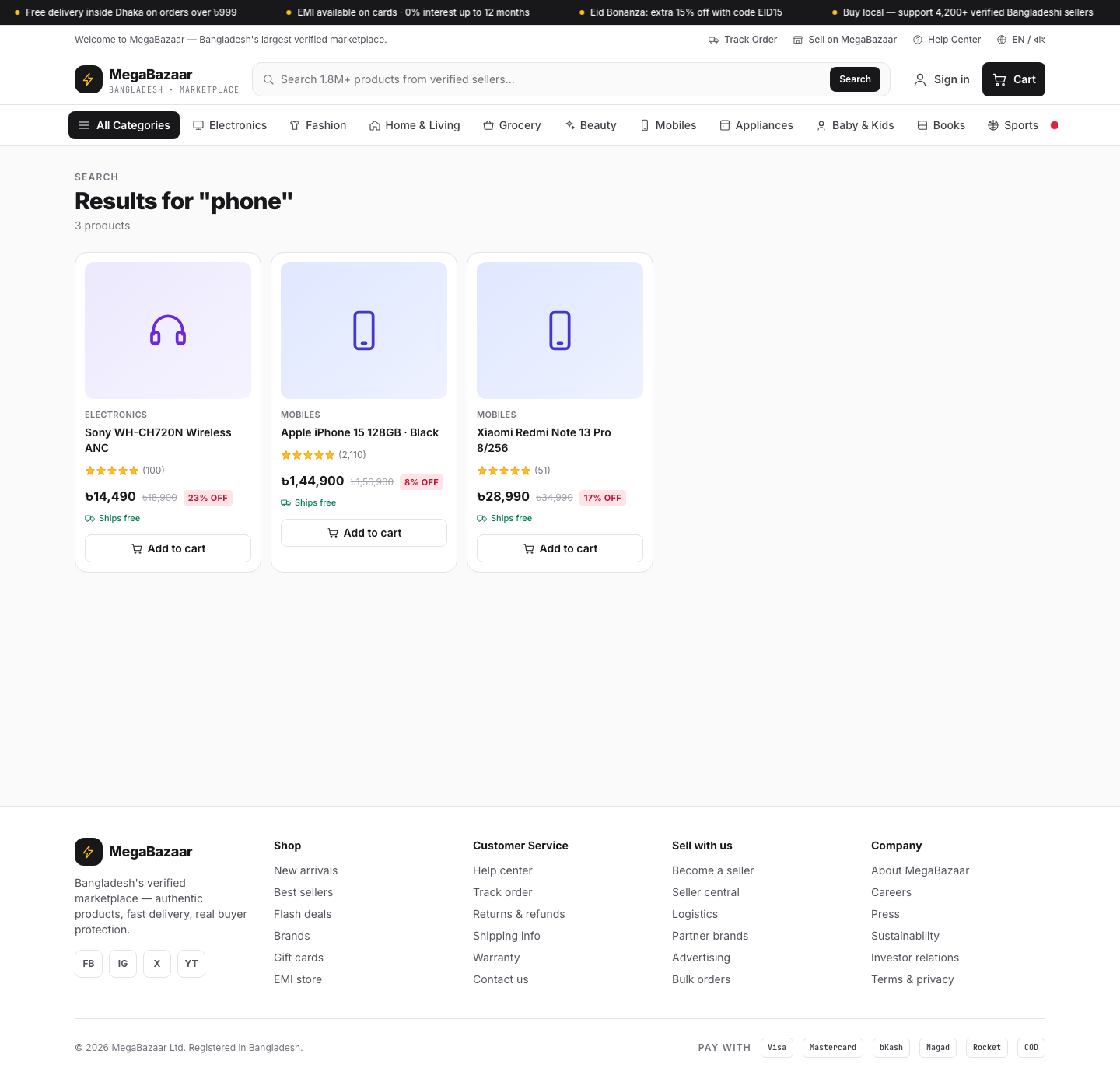Open Returns & refunds footer link
Screen dimensions: 1120x1089
point(519,914)
